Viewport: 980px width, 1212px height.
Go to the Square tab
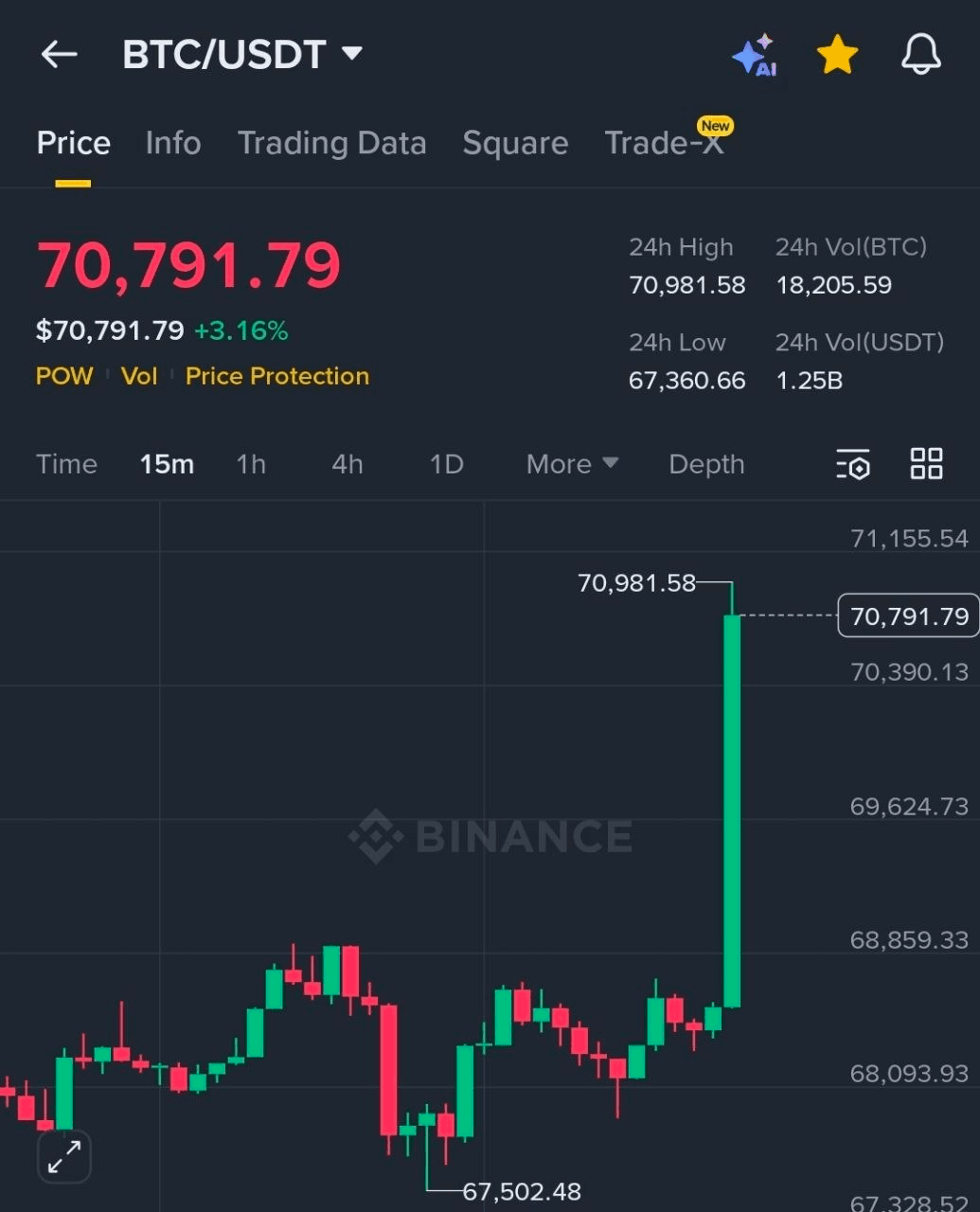click(x=515, y=143)
